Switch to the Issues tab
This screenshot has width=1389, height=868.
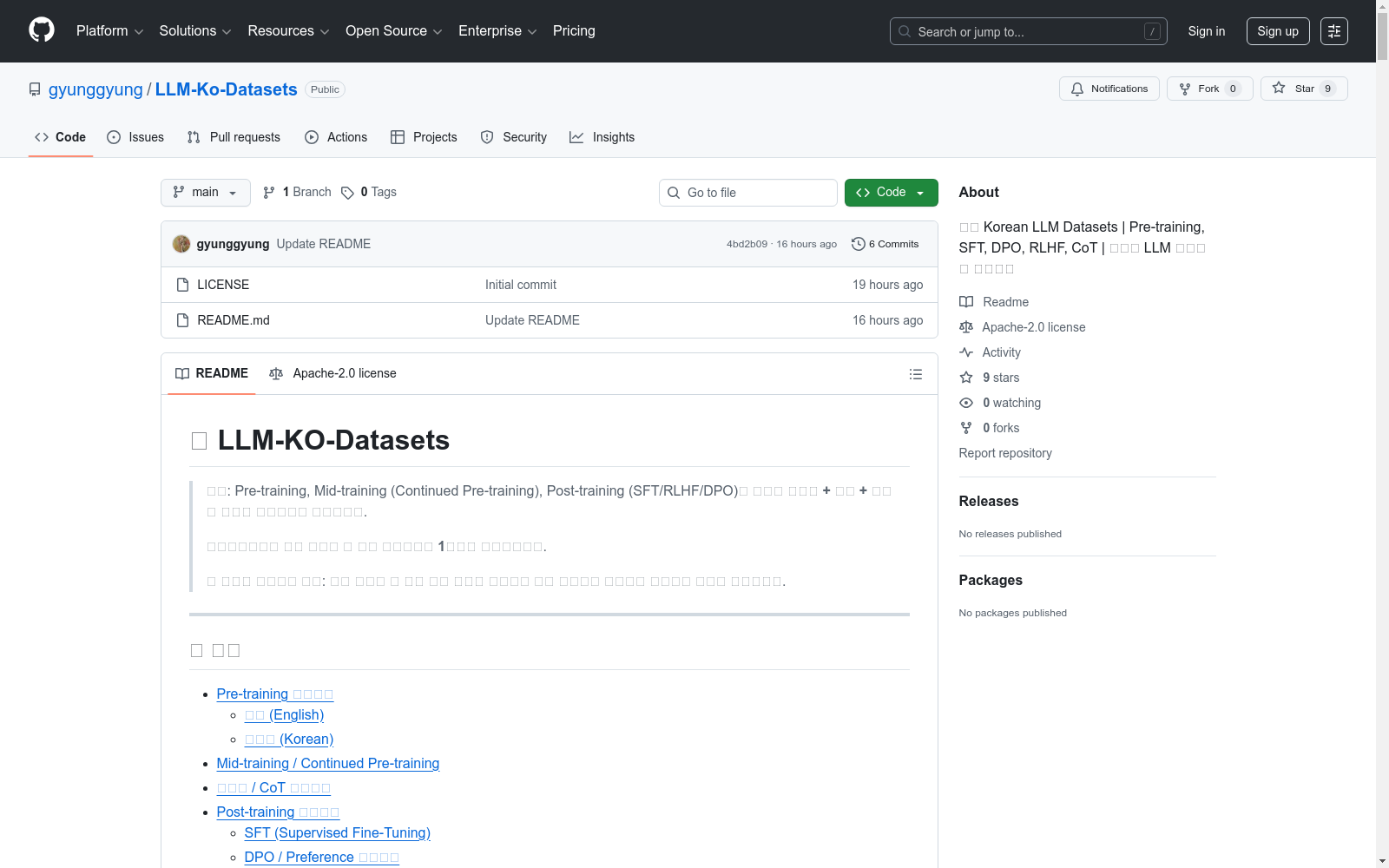pyautogui.click(x=135, y=137)
